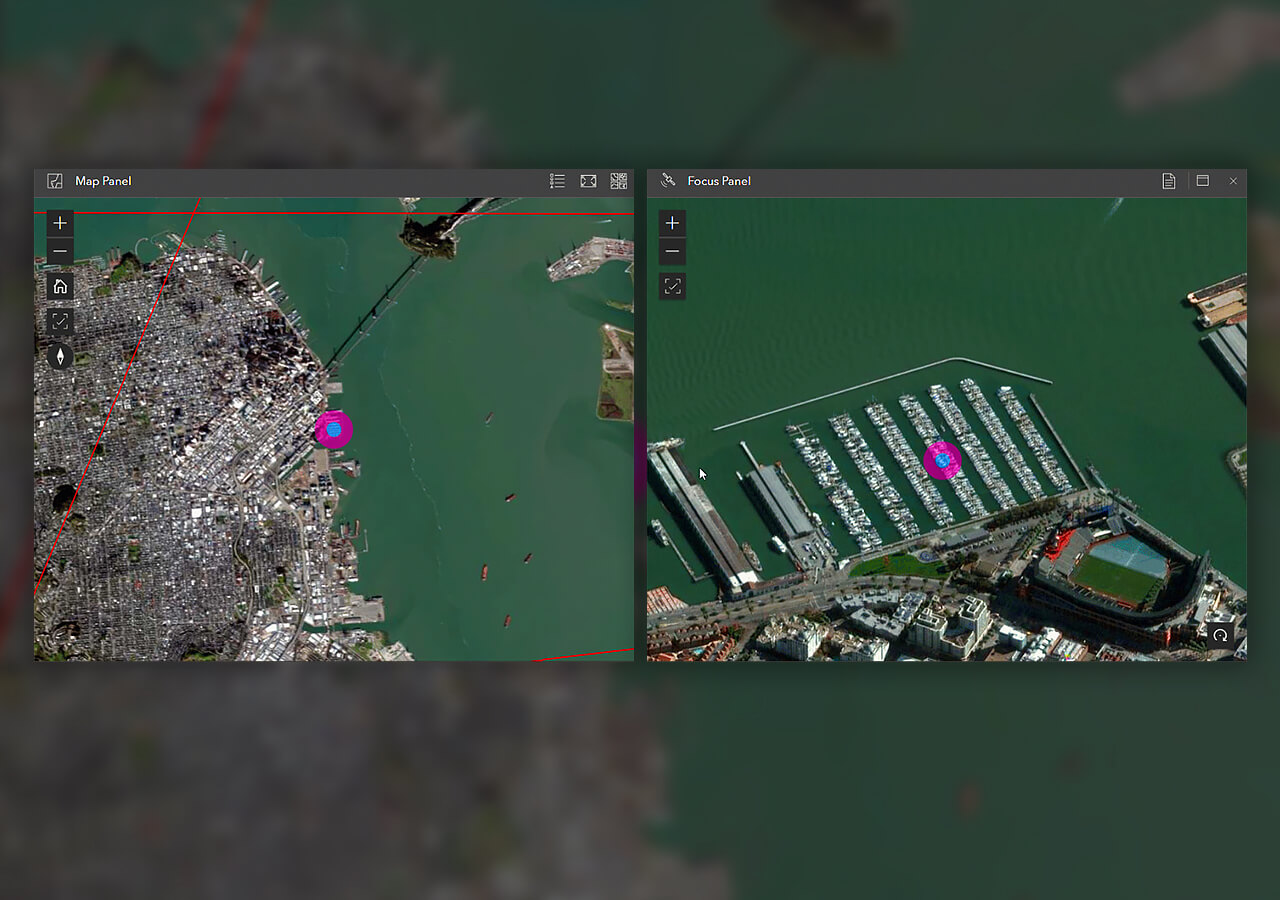
Task: Click the Map Panel title text
Action: coord(103,181)
